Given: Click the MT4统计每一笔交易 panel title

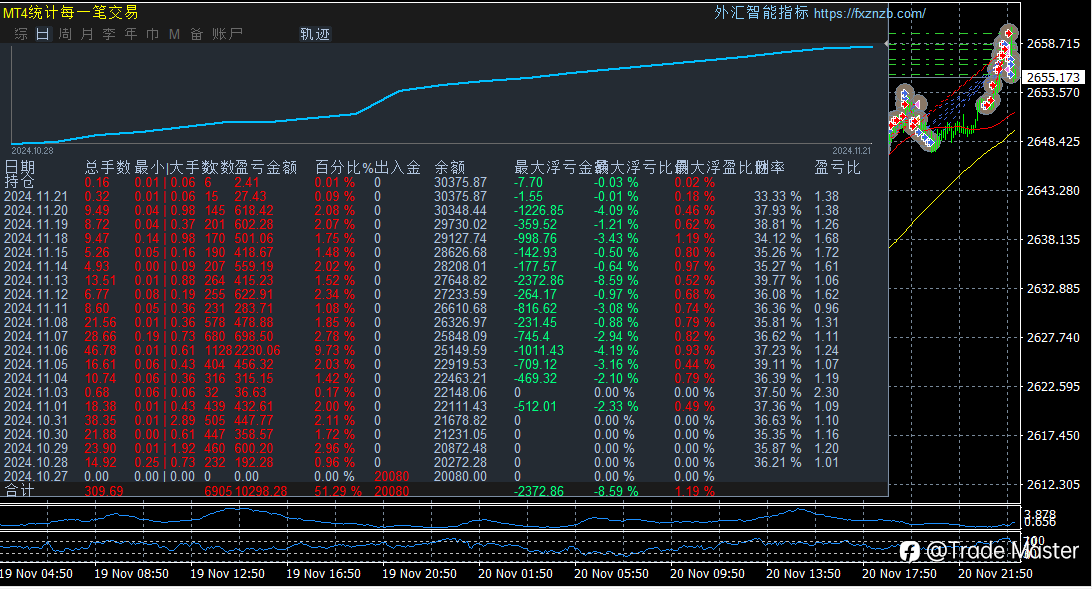Looking at the screenshot, I should coord(70,13).
